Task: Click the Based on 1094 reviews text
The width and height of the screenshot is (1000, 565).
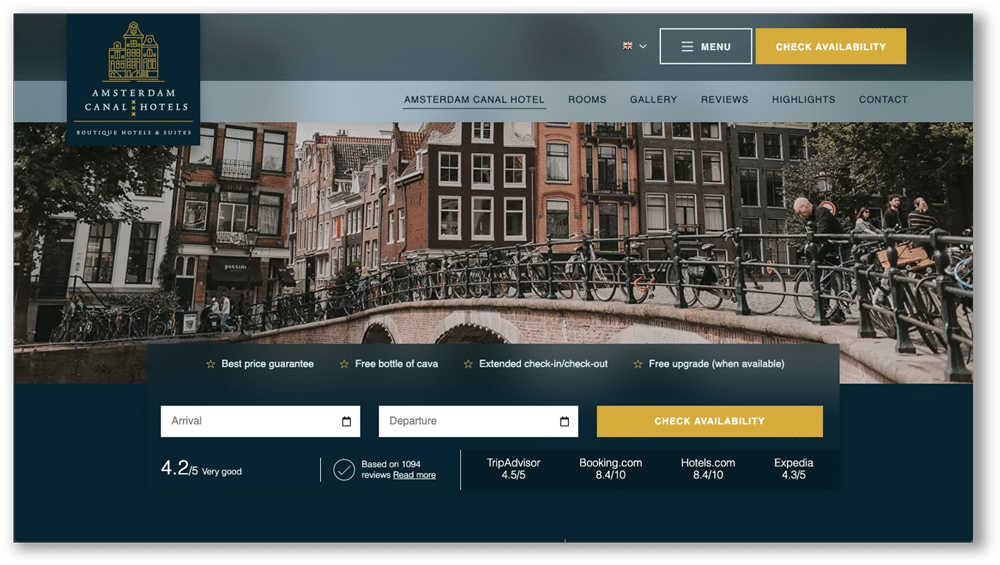Action: tap(390, 469)
